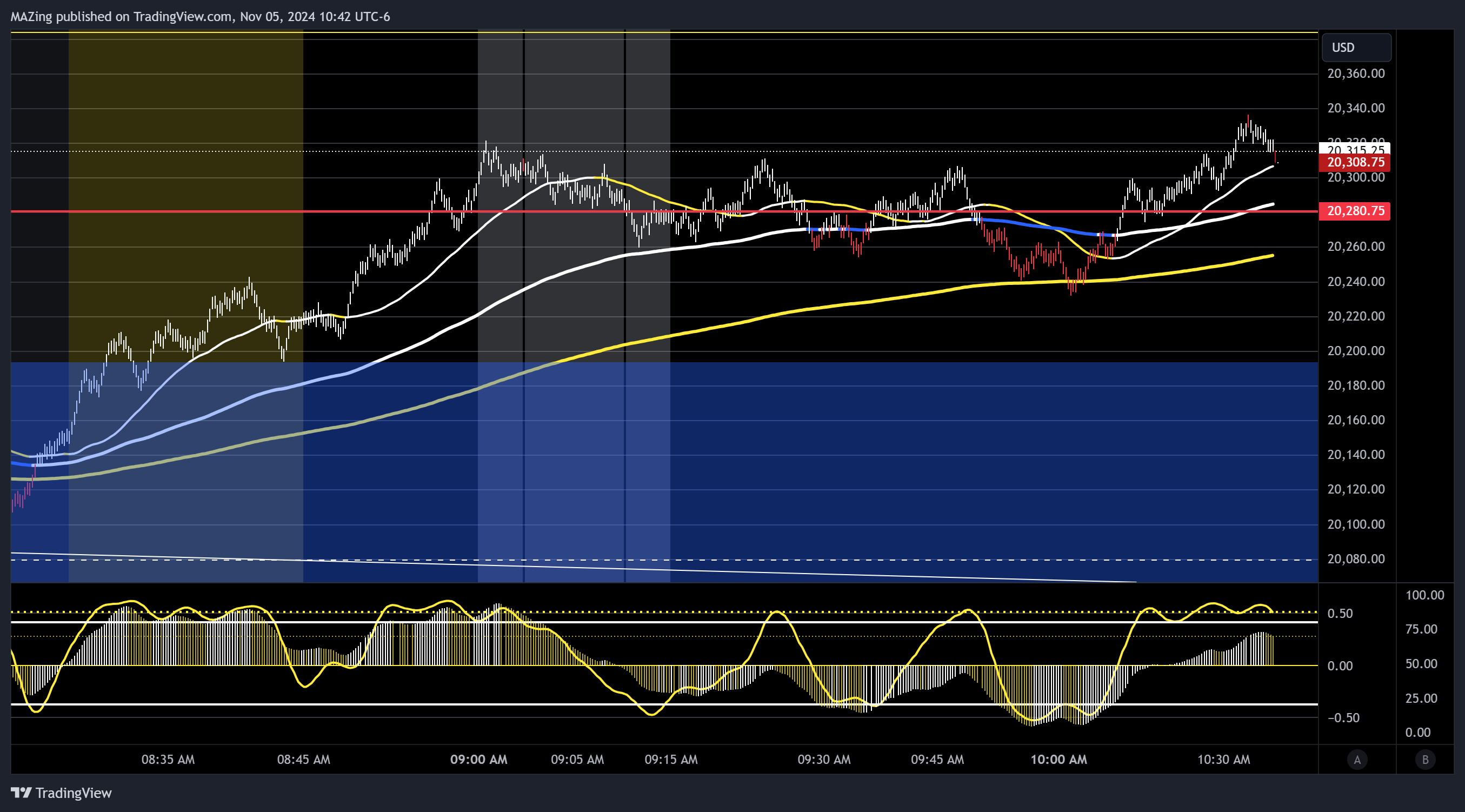This screenshot has height=812, width=1465.
Task: Click the 20,240.00 price axis label
Action: coord(1356,282)
